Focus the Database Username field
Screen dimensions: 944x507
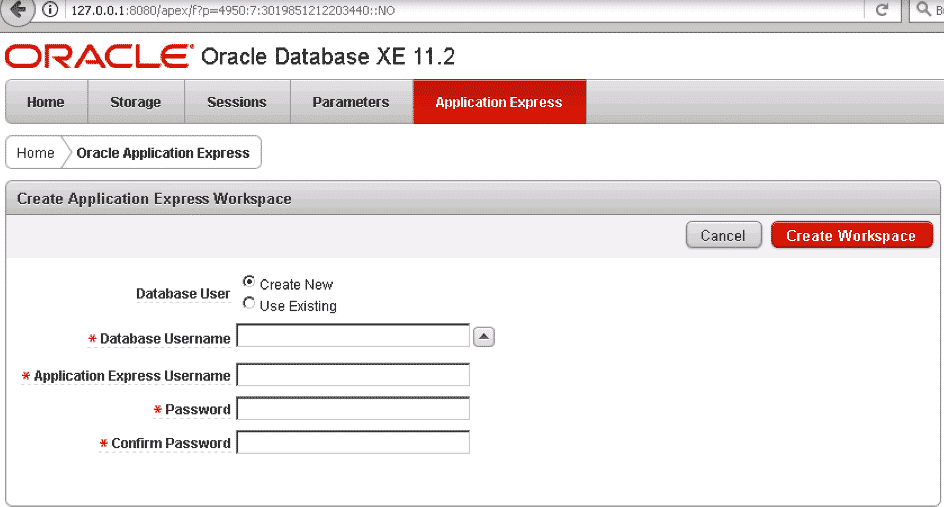pos(353,335)
